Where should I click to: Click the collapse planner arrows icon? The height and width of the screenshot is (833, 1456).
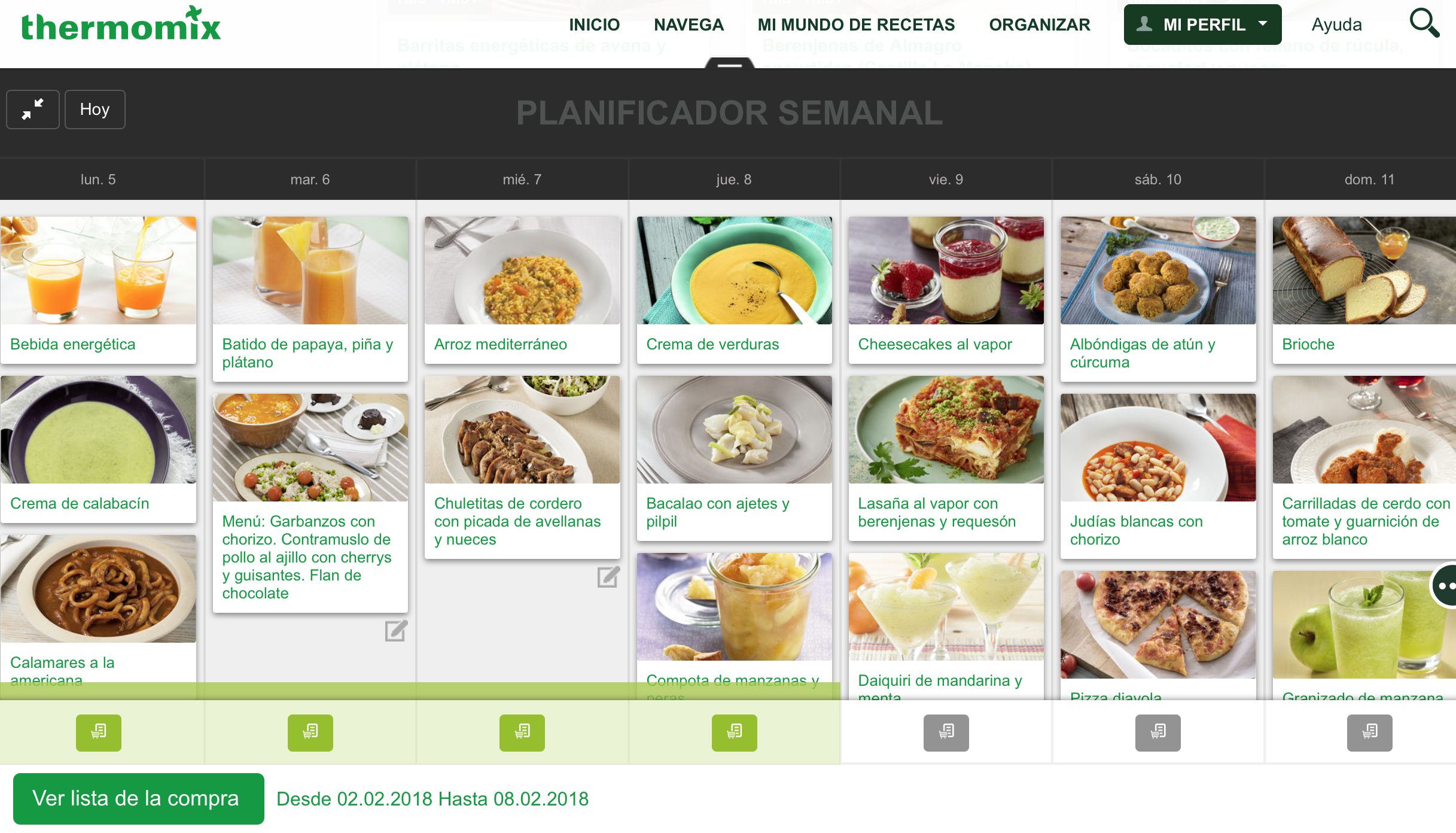pos(33,110)
